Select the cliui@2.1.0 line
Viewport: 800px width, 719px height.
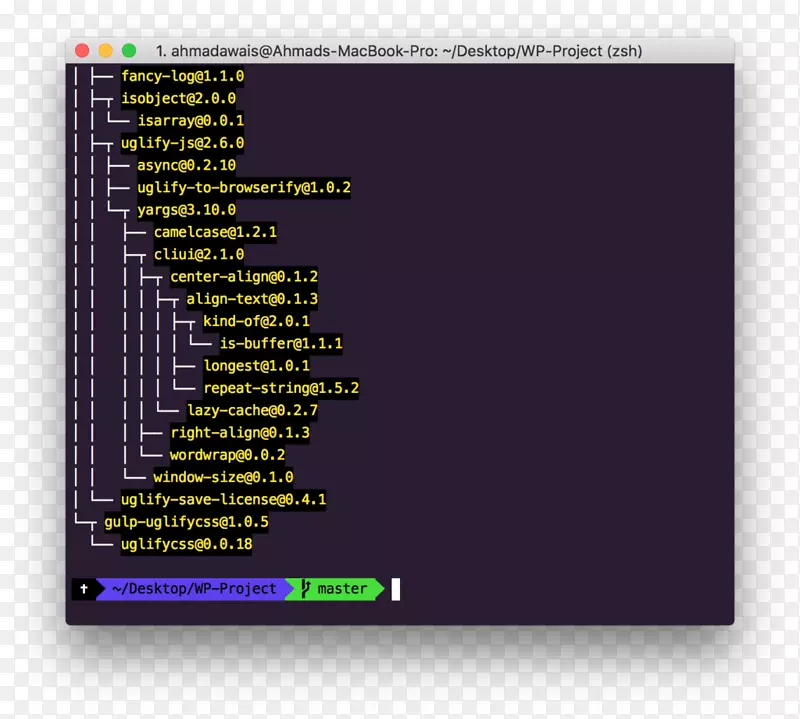[199, 254]
